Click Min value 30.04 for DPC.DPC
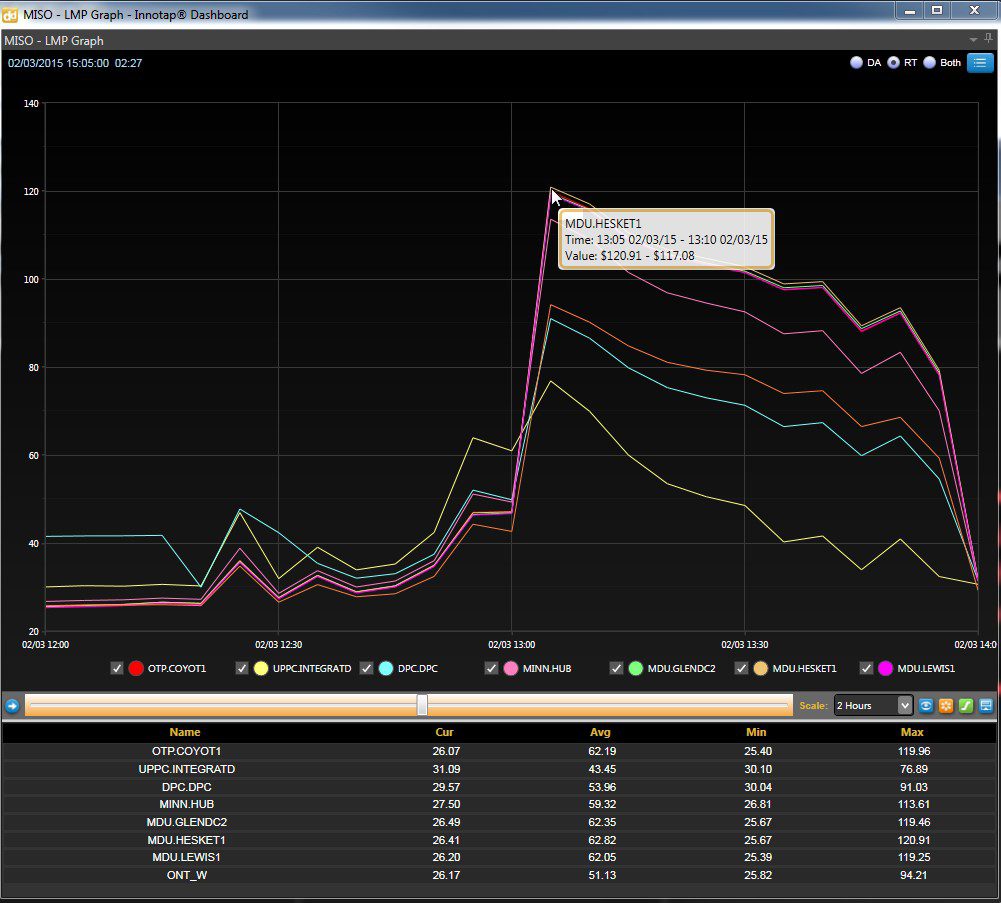The width and height of the screenshot is (1001, 903). 758,787
